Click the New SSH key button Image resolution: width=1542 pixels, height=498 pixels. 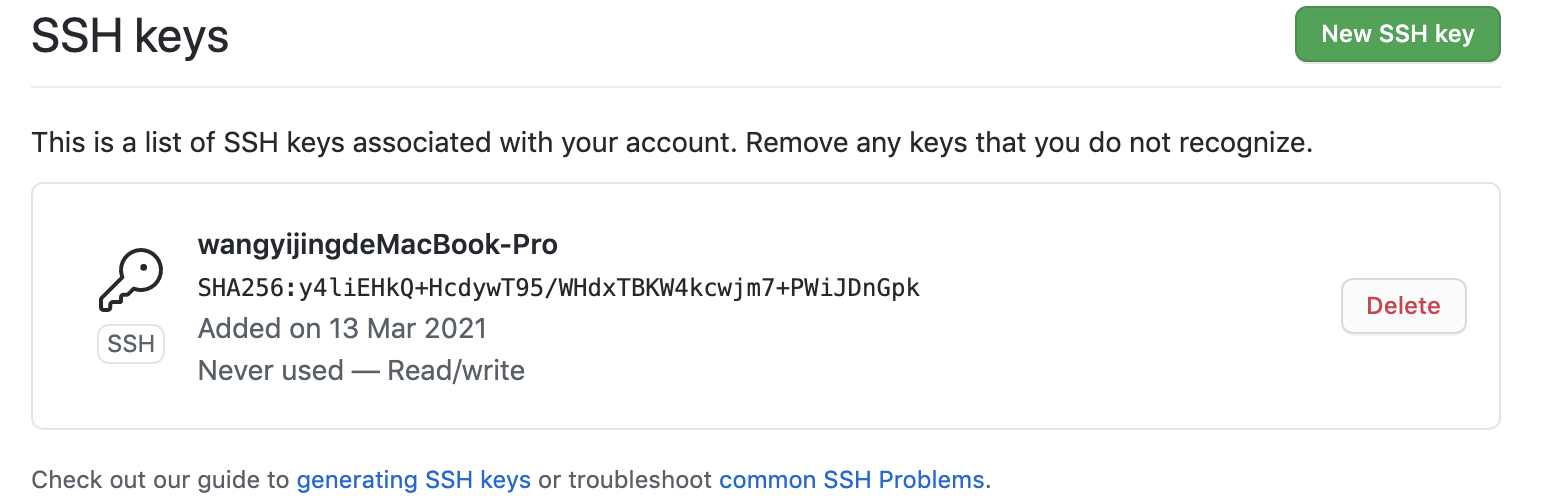click(1397, 34)
